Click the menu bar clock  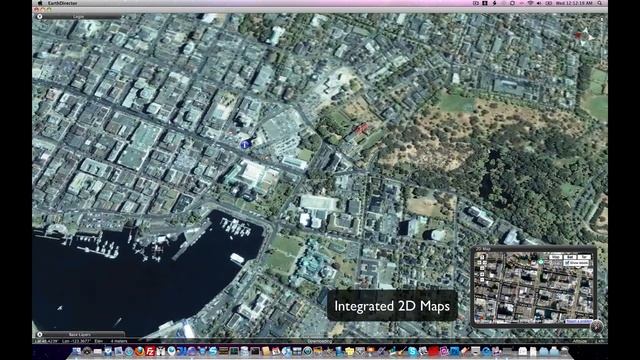[574, 3]
